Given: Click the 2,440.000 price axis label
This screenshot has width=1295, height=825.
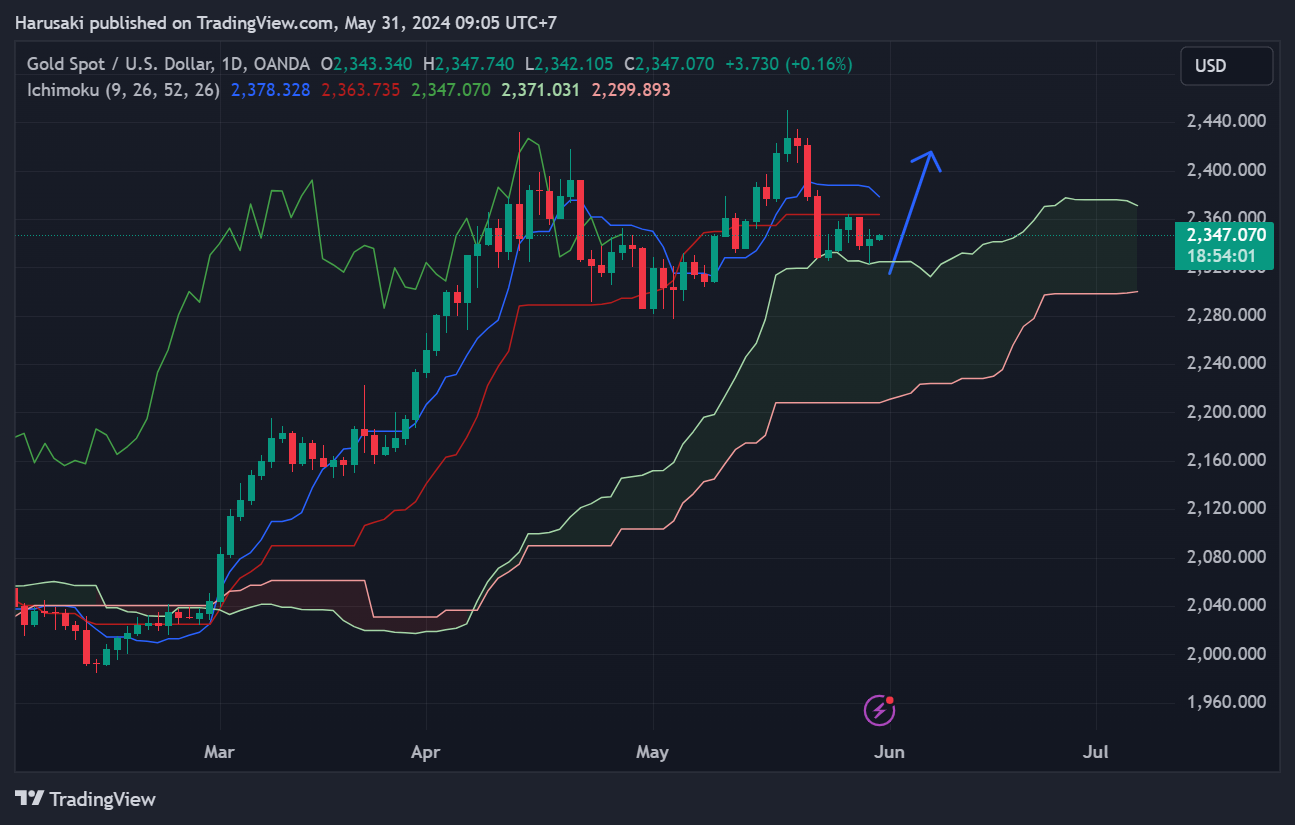Looking at the screenshot, I should click(x=1226, y=121).
